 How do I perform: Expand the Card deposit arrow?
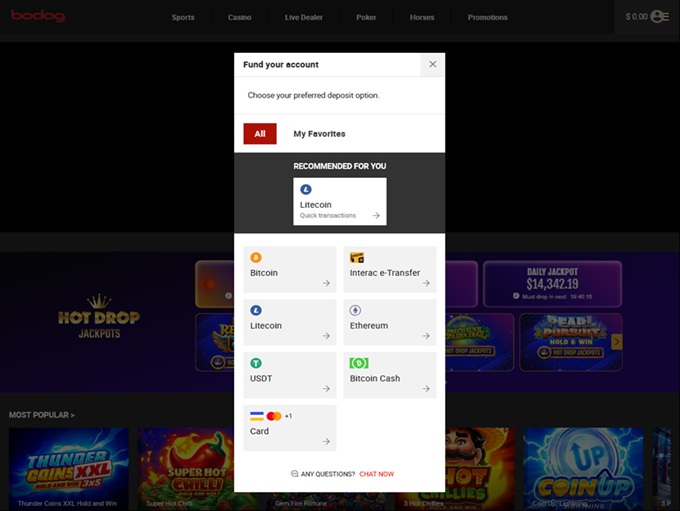(x=326, y=441)
